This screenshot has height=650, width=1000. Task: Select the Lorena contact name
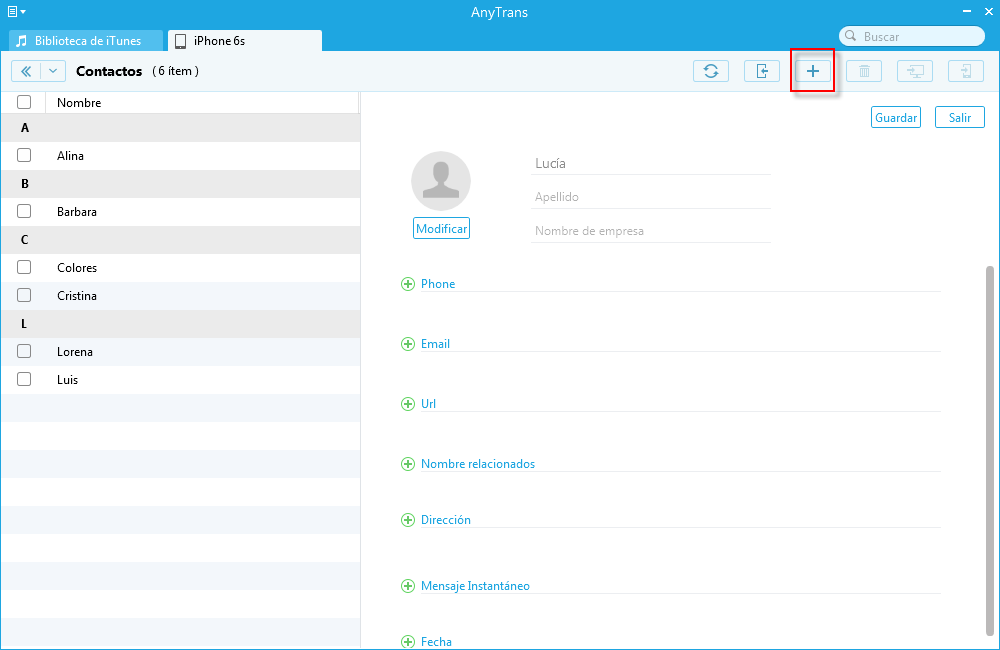[x=75, y=352]
